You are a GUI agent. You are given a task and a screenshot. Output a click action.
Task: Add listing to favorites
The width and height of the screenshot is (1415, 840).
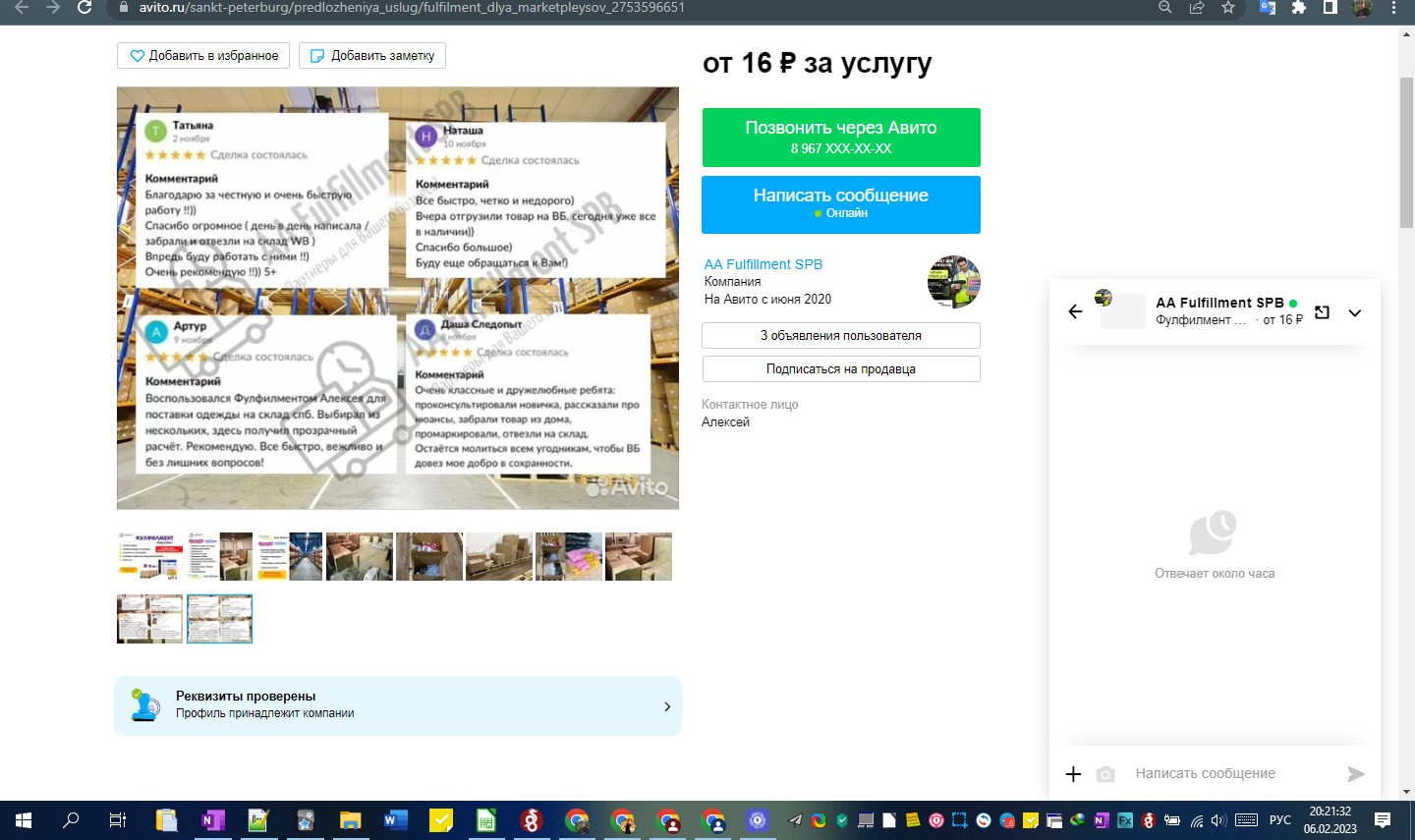[x=203, y=56]
